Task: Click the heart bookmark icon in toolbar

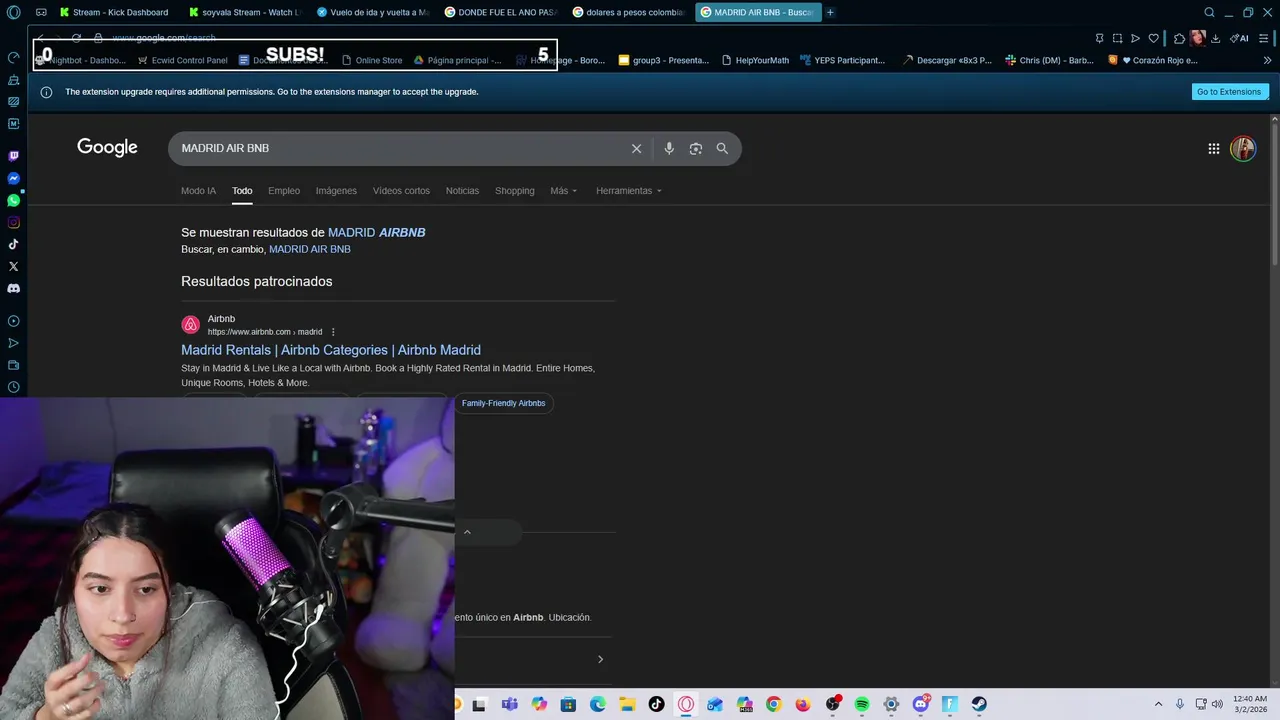Action: click(x=1153, y=38)
